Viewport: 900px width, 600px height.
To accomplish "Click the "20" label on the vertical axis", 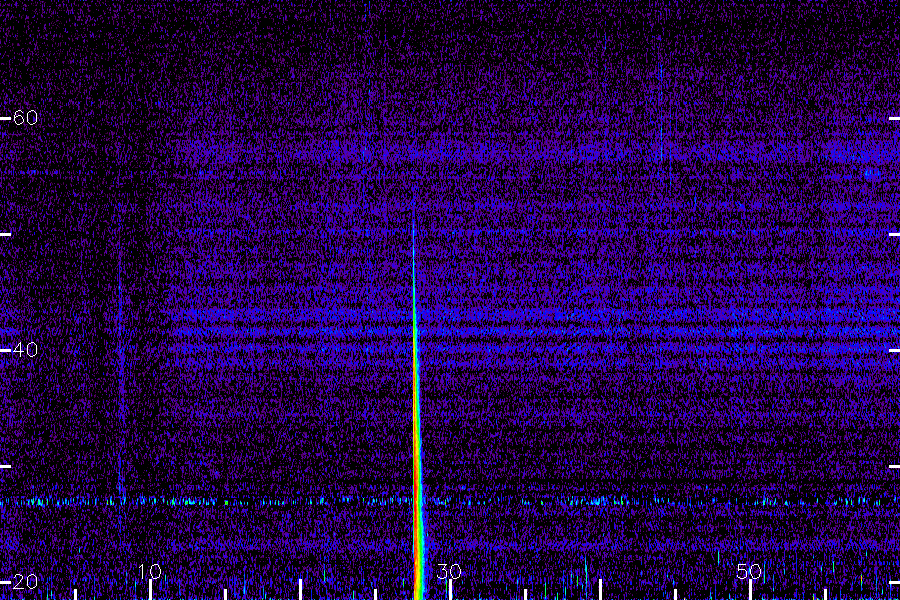I will (25, 582).
